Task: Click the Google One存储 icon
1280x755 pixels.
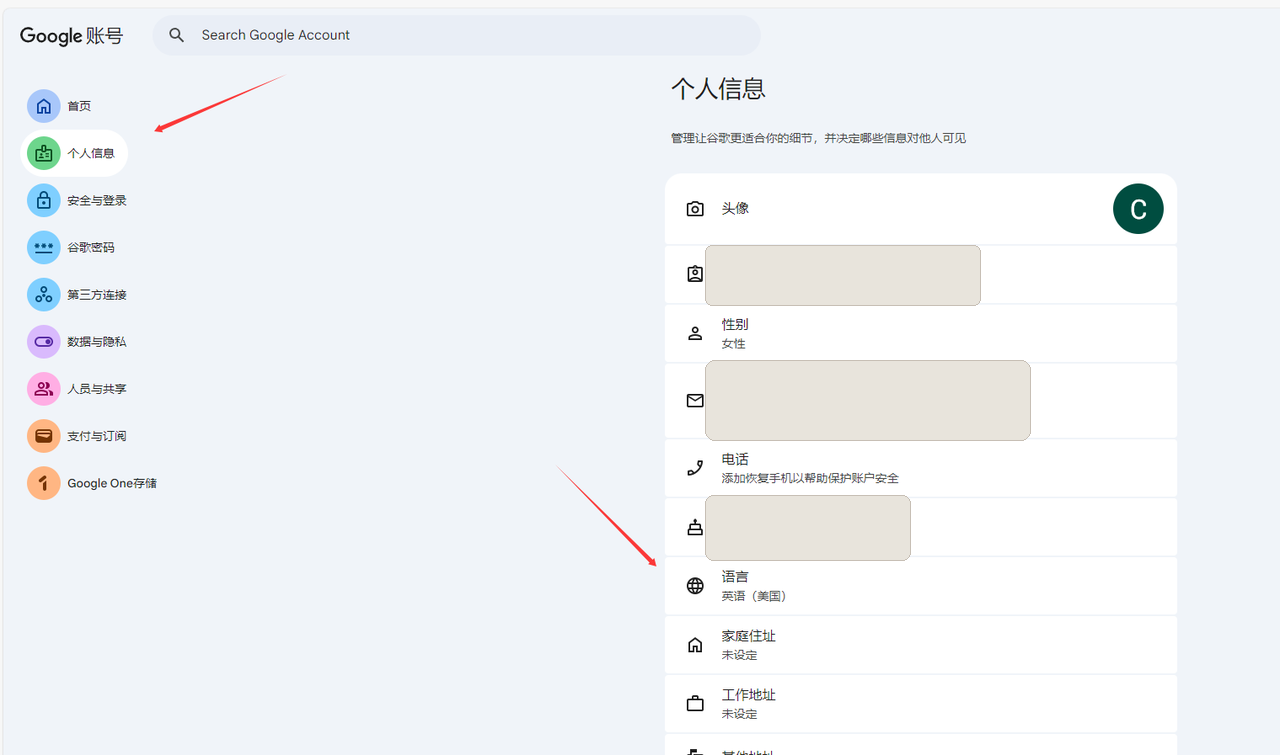Action: [x=44, y=483]
